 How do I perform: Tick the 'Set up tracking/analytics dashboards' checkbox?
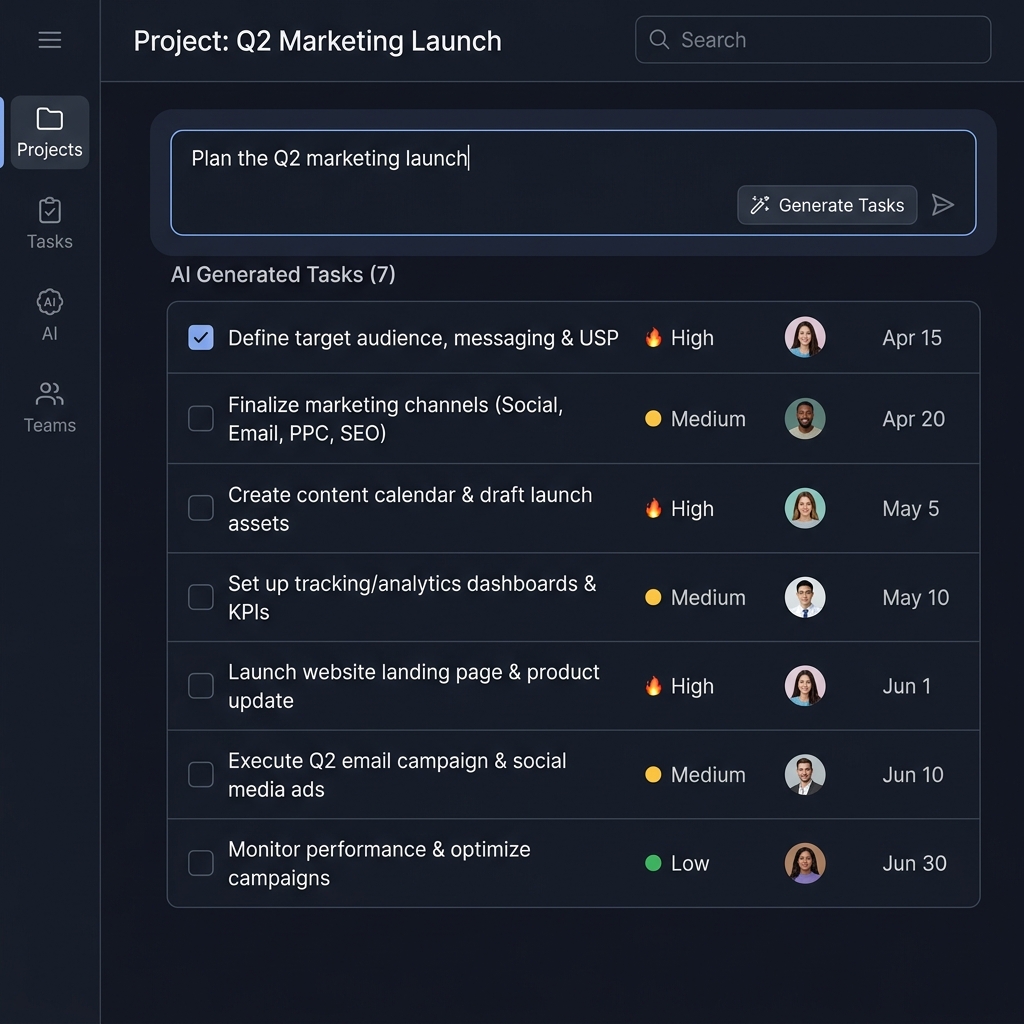tap(200, 597)
